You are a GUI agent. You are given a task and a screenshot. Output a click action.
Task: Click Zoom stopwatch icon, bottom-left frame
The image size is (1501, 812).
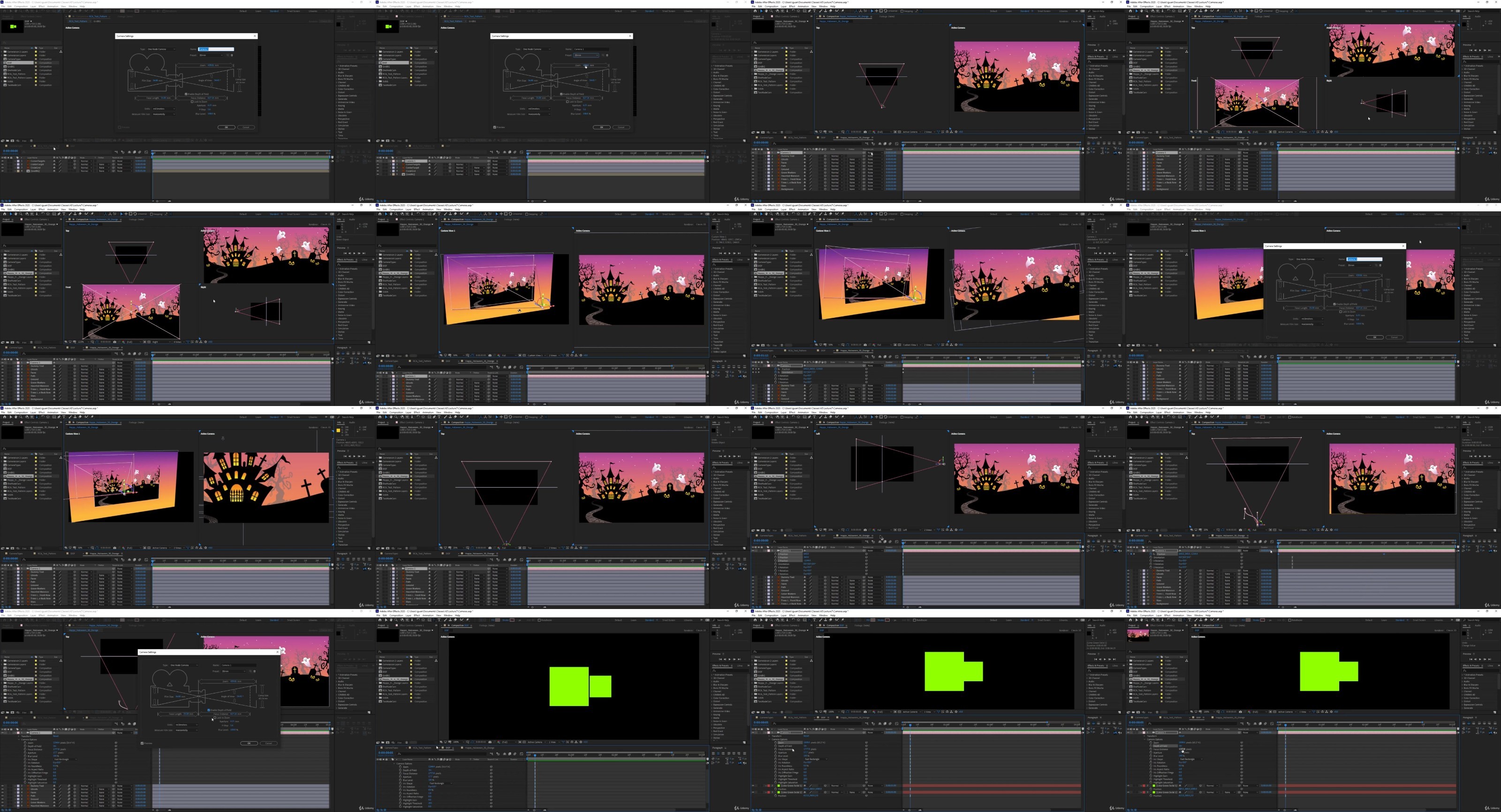[x=25, y=743]
